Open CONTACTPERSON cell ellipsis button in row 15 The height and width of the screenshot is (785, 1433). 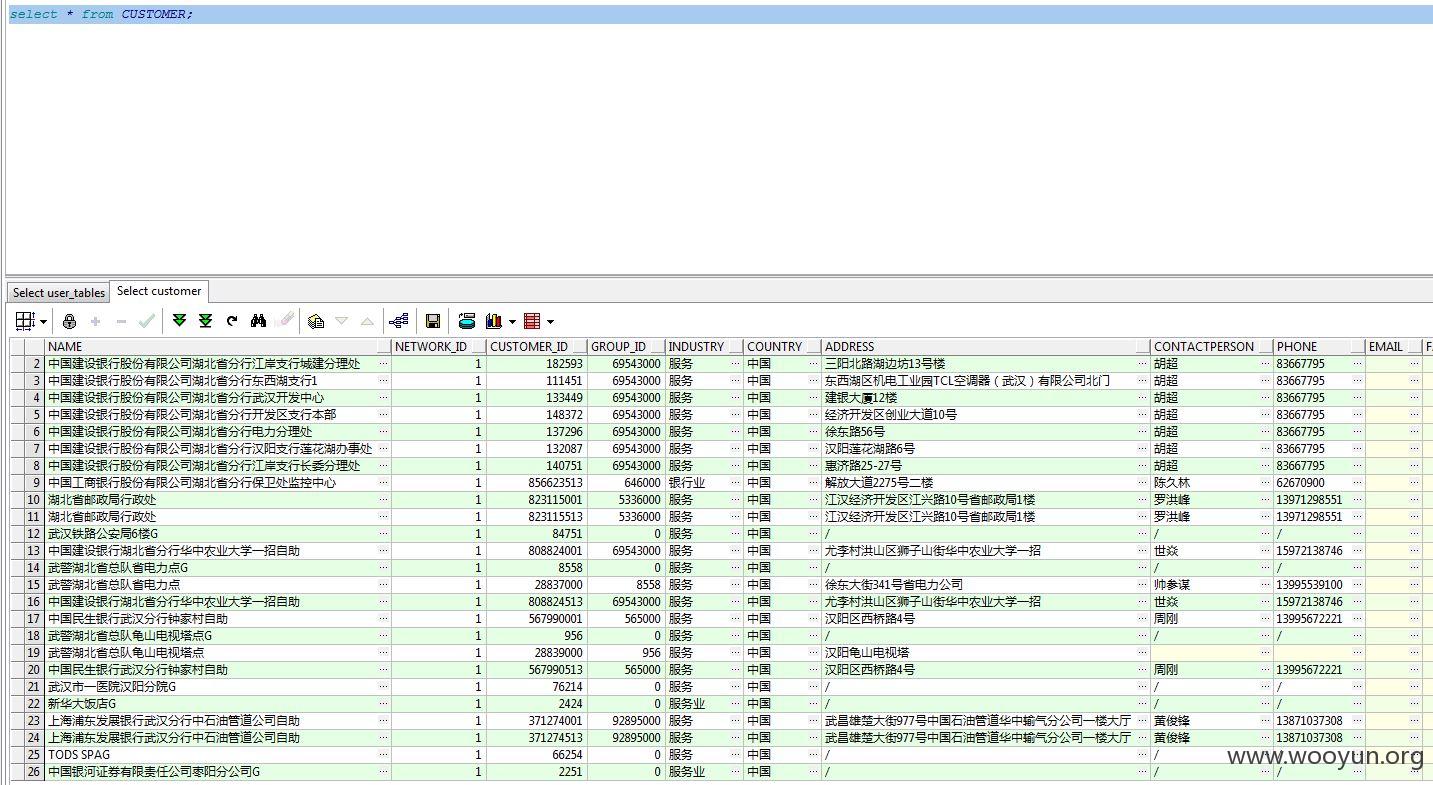[x=1265, y=585]
